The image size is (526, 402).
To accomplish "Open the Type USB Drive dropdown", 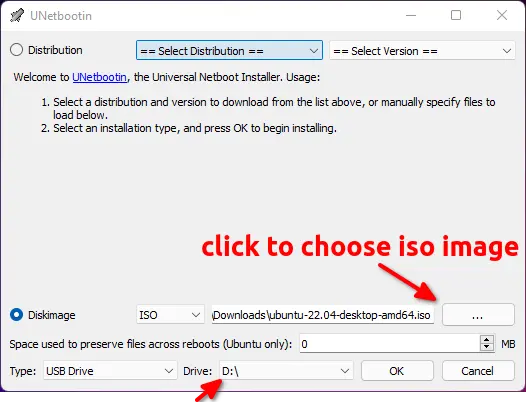I will [110, 371].
